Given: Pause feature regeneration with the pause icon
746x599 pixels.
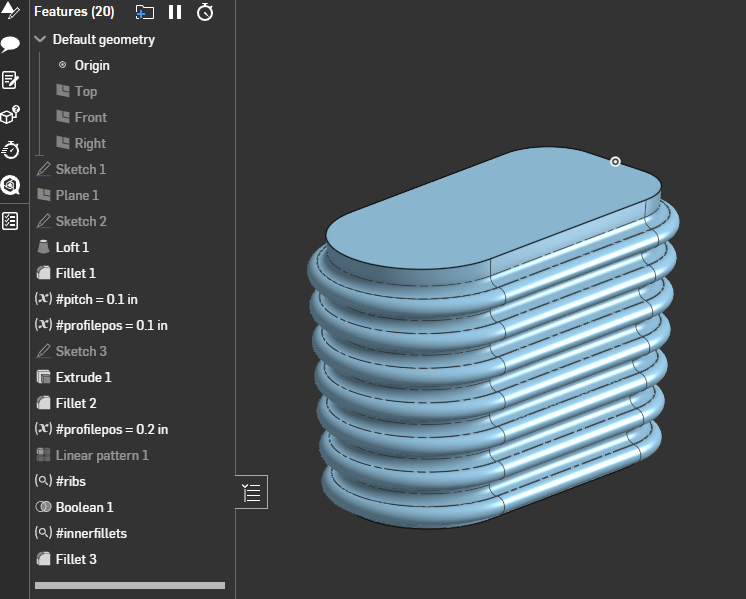Looking at the screenshot, I should pyautogui.click(x=175, y=12).
